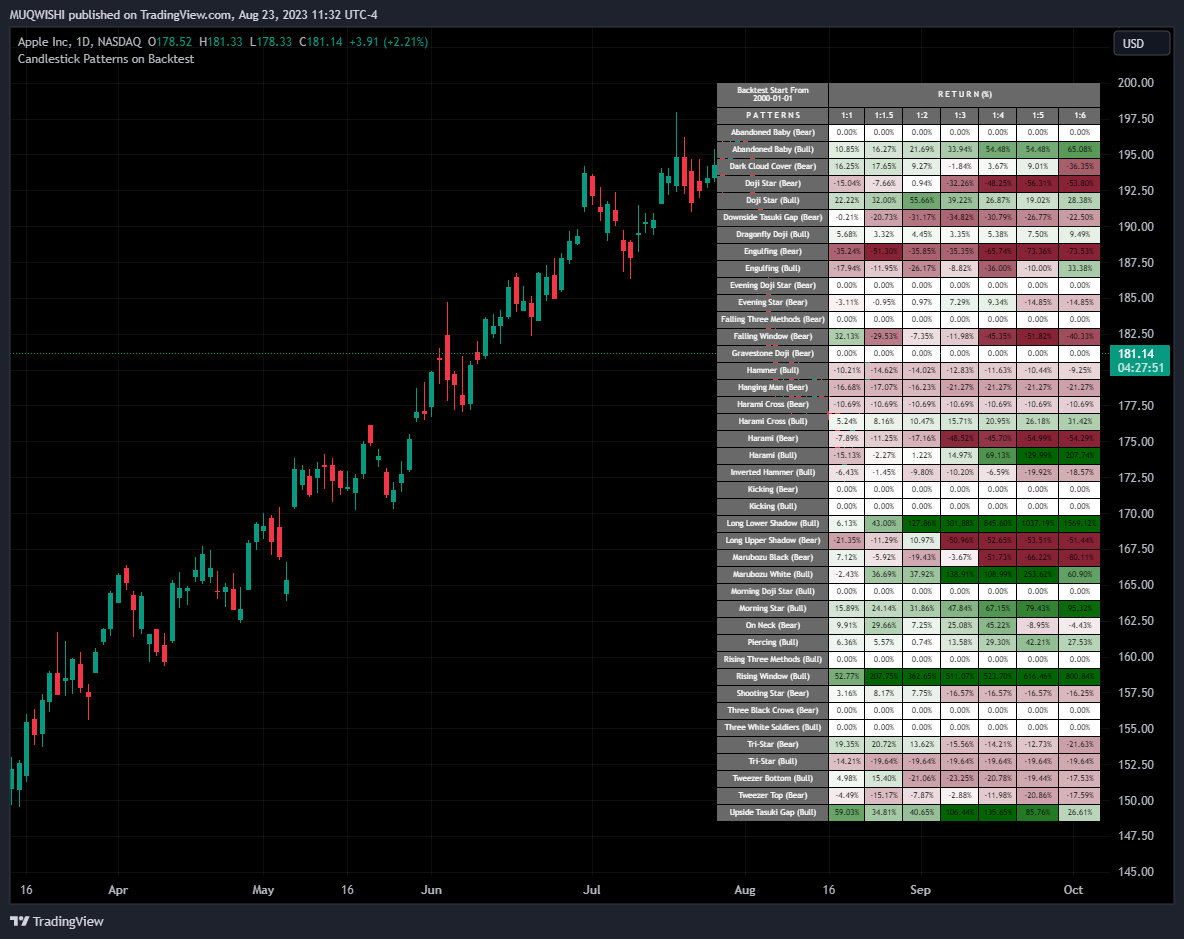
Task: Click the Harami Cross (Bull) row label
Action: click(772, 421)
